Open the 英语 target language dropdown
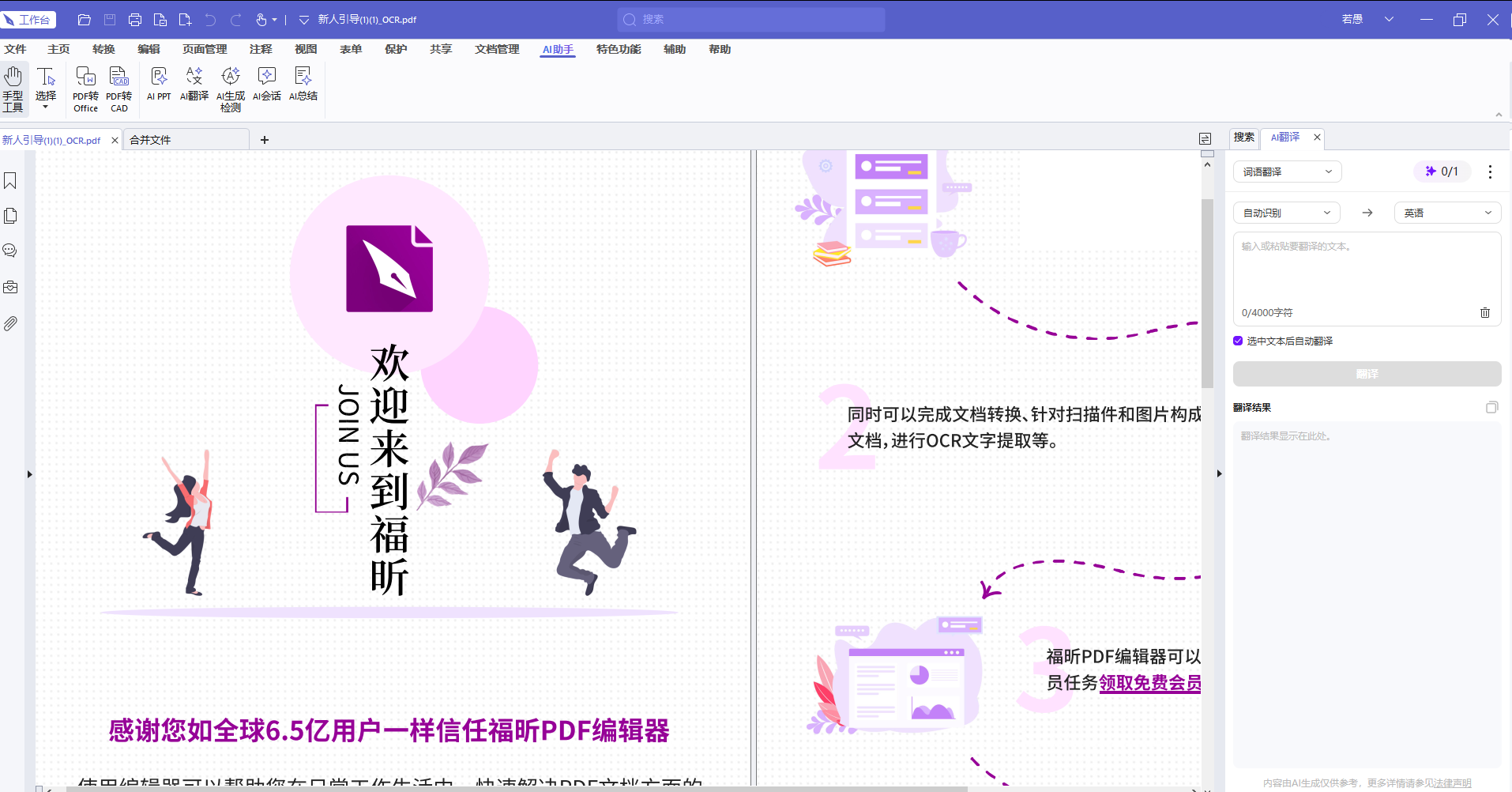 click(x=1448, y=213)
